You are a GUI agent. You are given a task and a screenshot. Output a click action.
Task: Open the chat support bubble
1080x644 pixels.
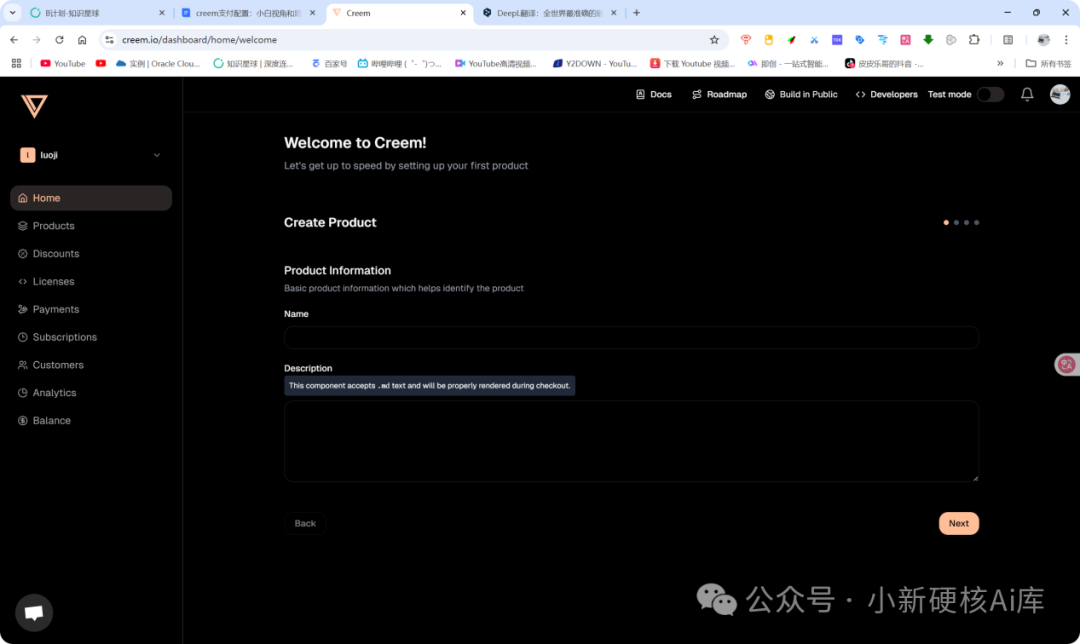coord(34,612)
